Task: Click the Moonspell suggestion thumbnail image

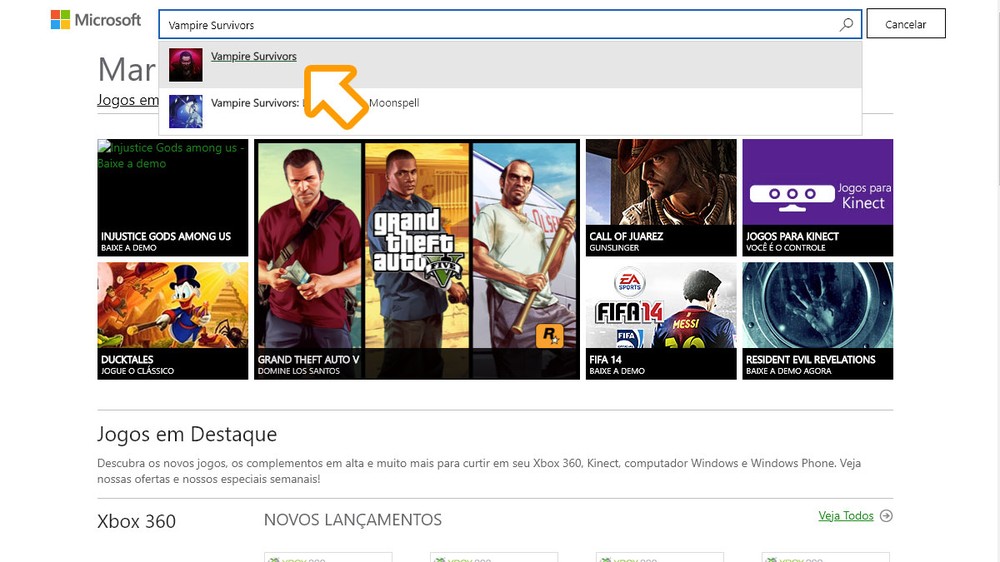Action: click(186, 112)
